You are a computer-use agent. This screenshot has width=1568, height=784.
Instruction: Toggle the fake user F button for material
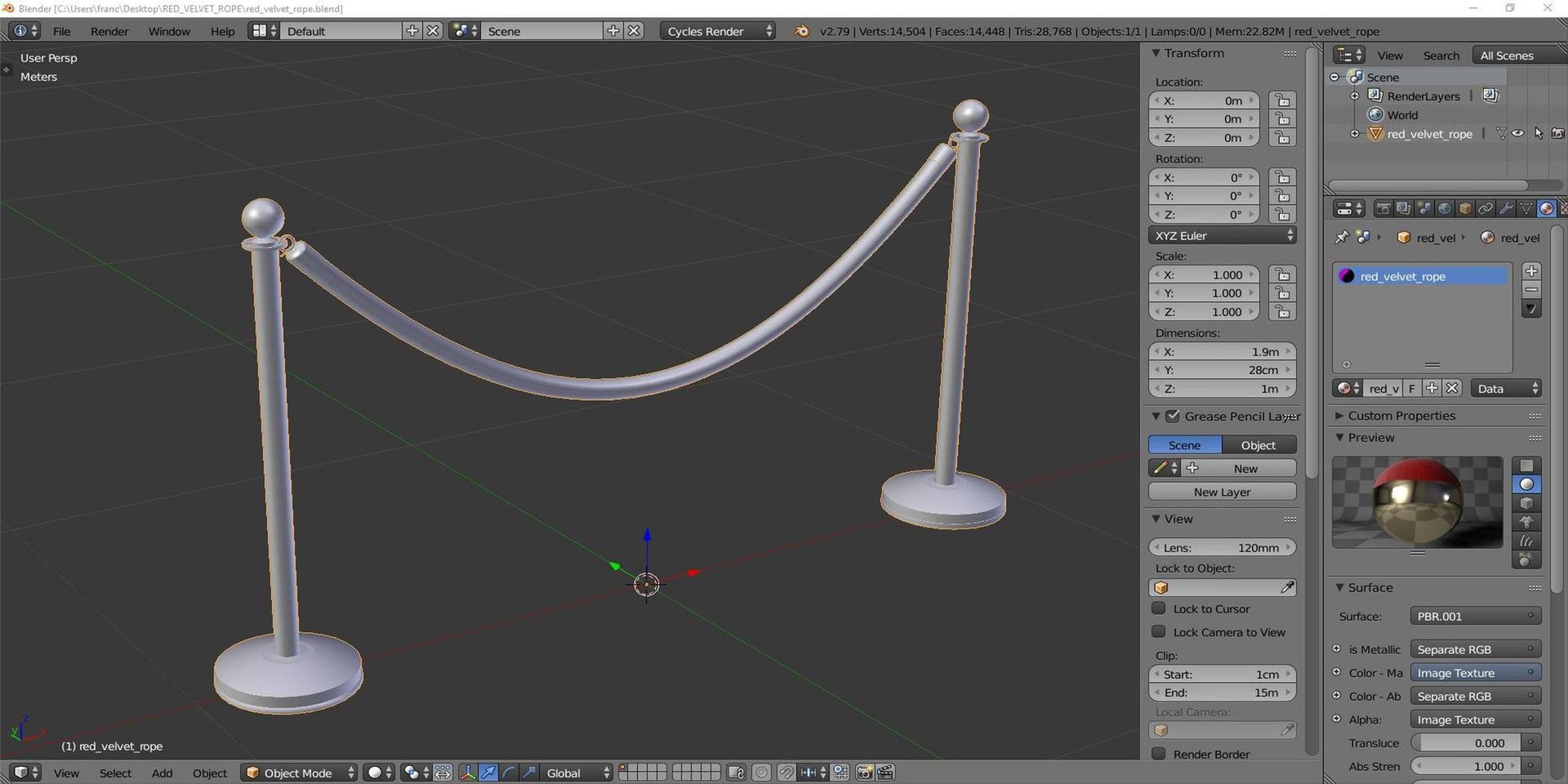[x=1412, y=388]
